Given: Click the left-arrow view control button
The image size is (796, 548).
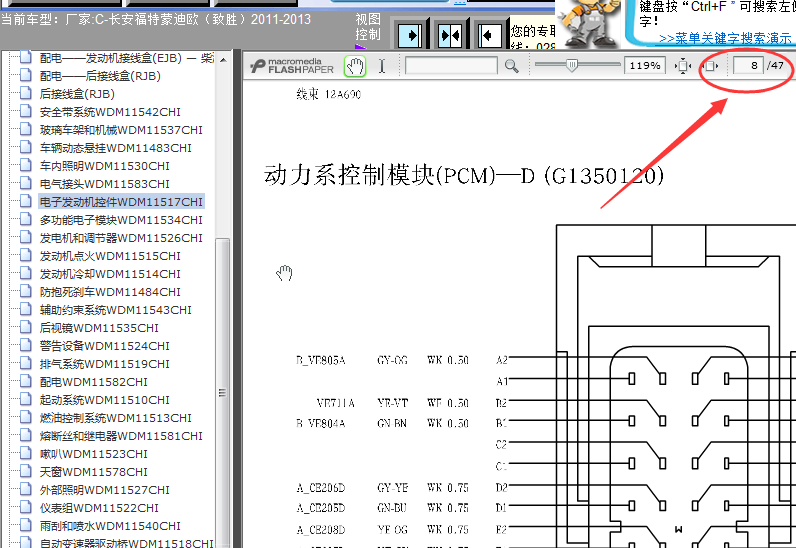Looking at the screenshot, I should tap(489, 36).
